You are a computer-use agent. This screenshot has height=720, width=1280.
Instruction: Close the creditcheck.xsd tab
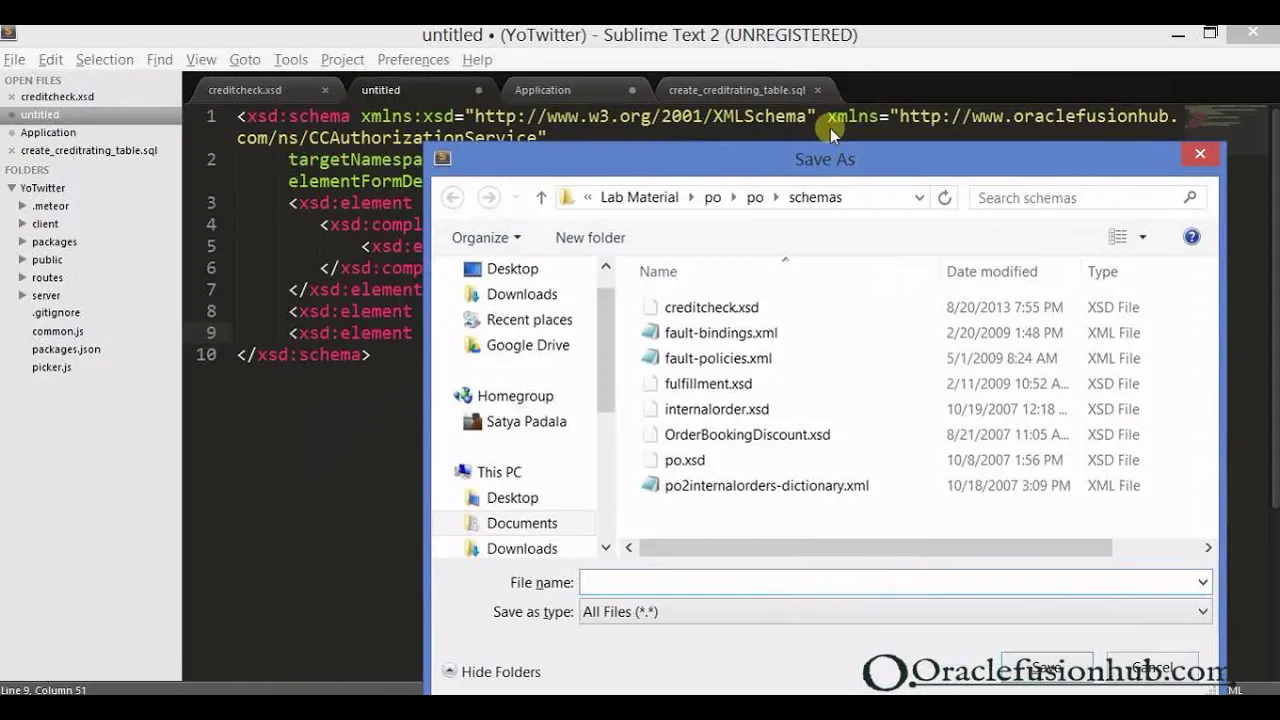point(325,90)
